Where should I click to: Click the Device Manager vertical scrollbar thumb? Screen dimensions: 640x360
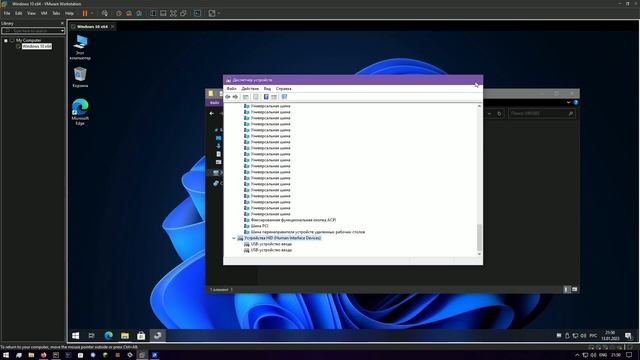point(479,237)
